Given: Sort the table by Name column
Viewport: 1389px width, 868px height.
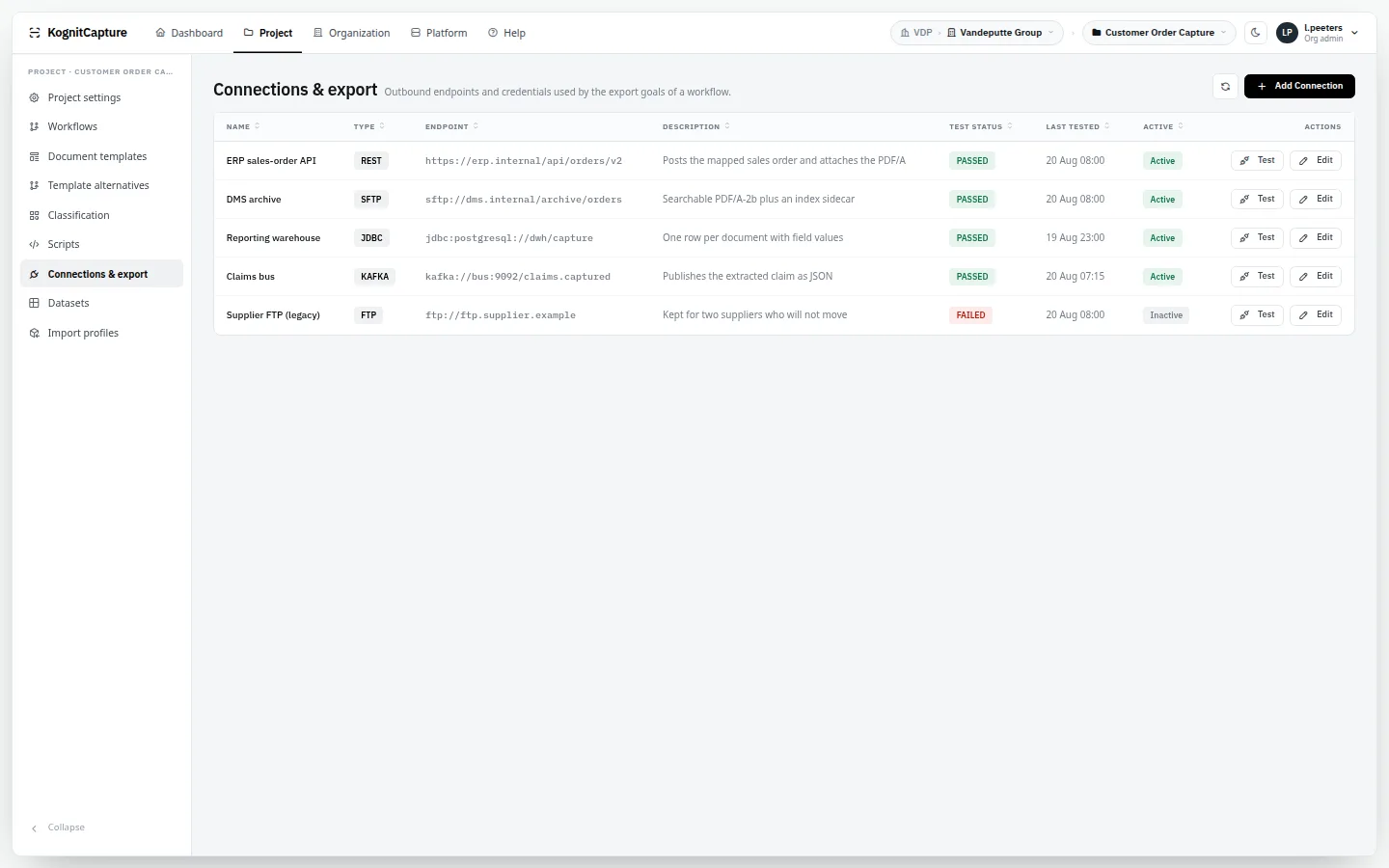Looking at the screenshot, I should point(243,126).
